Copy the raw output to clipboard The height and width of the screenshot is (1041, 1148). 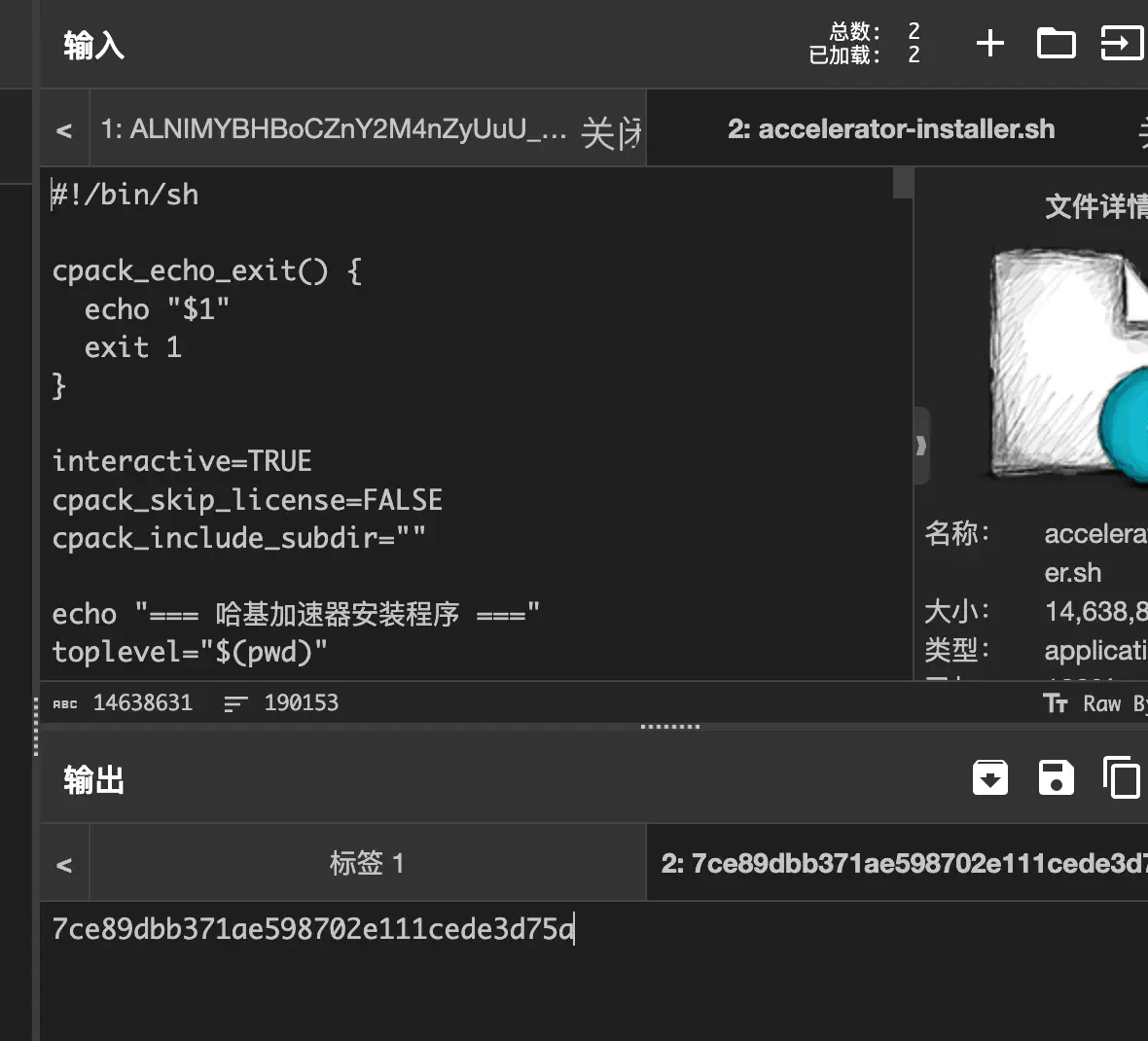1121,778
